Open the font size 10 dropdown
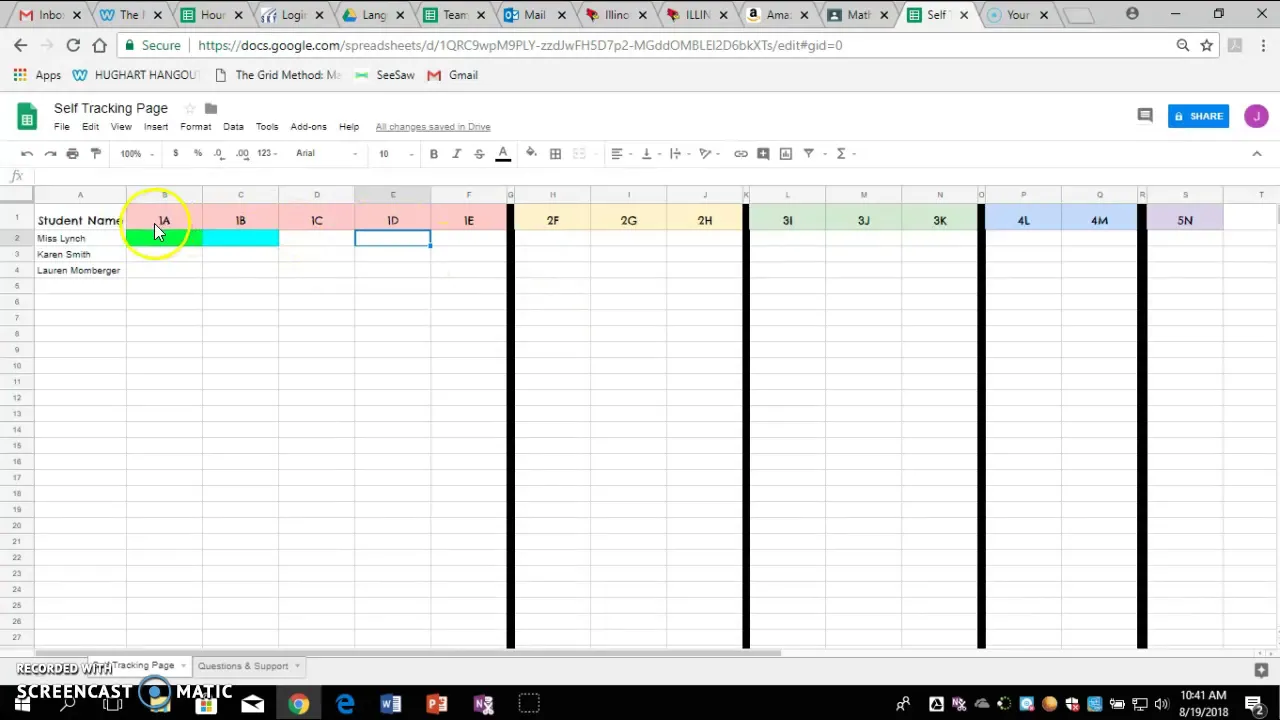 pyautogui.click(x=396, y=153)
